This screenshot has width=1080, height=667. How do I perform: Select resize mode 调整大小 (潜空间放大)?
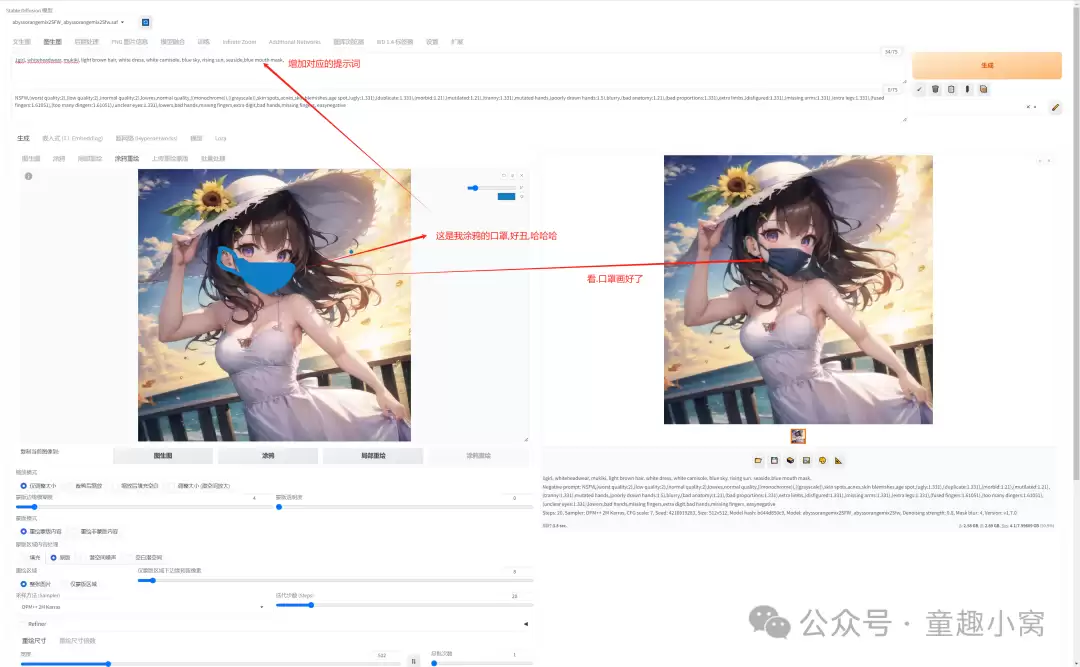tap(199, 486)
